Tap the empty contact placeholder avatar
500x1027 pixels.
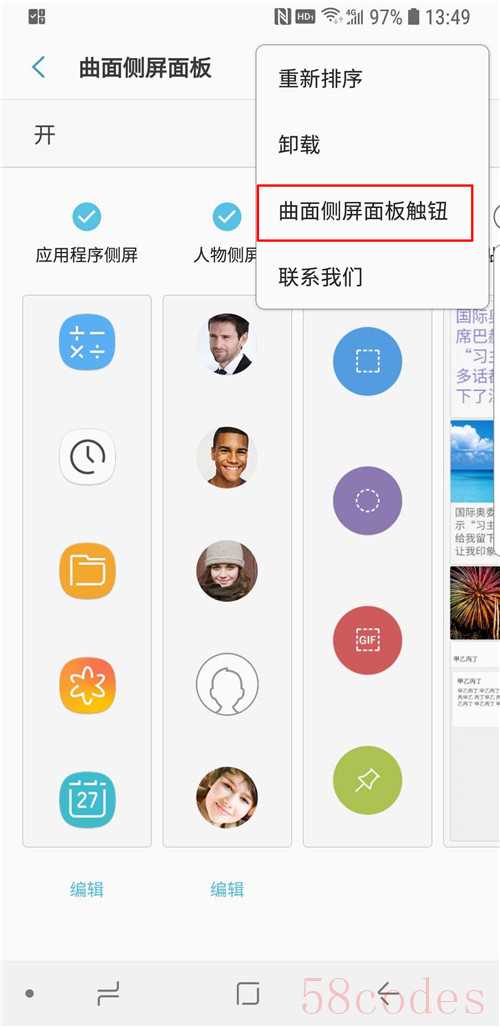(x=227, y=685)
